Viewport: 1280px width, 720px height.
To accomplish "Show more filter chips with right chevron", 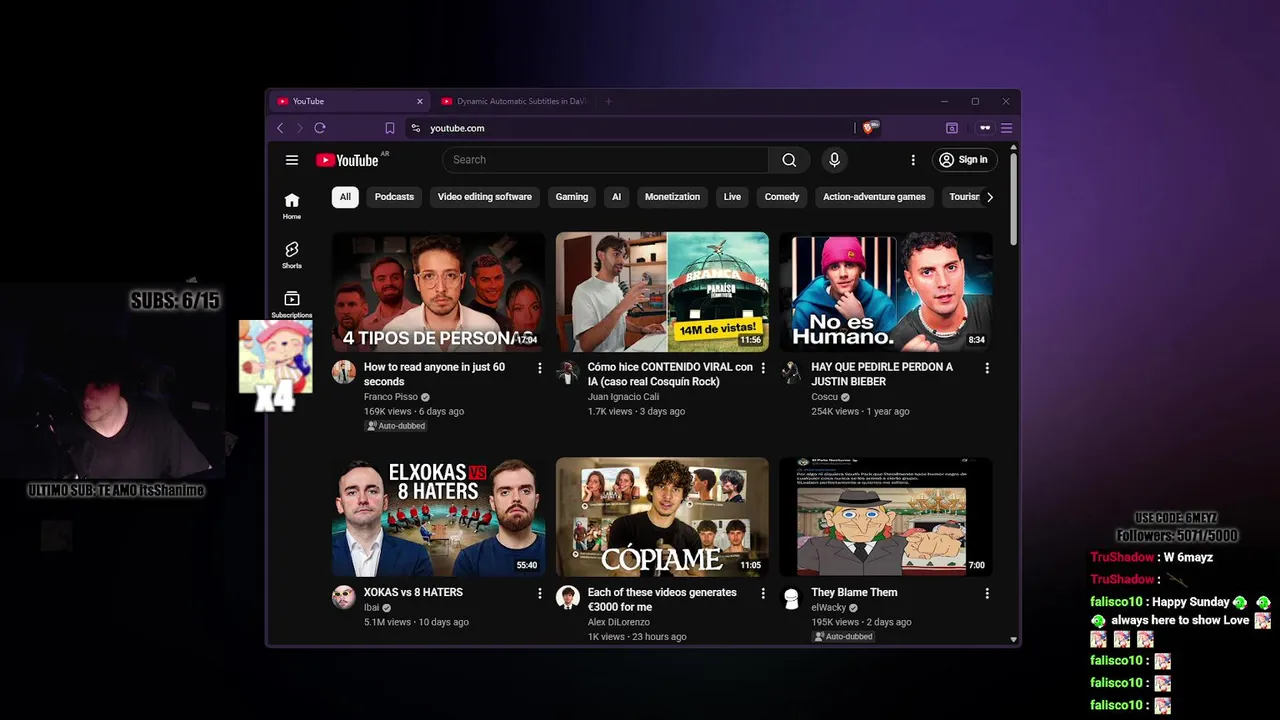I will coord(990,197).
